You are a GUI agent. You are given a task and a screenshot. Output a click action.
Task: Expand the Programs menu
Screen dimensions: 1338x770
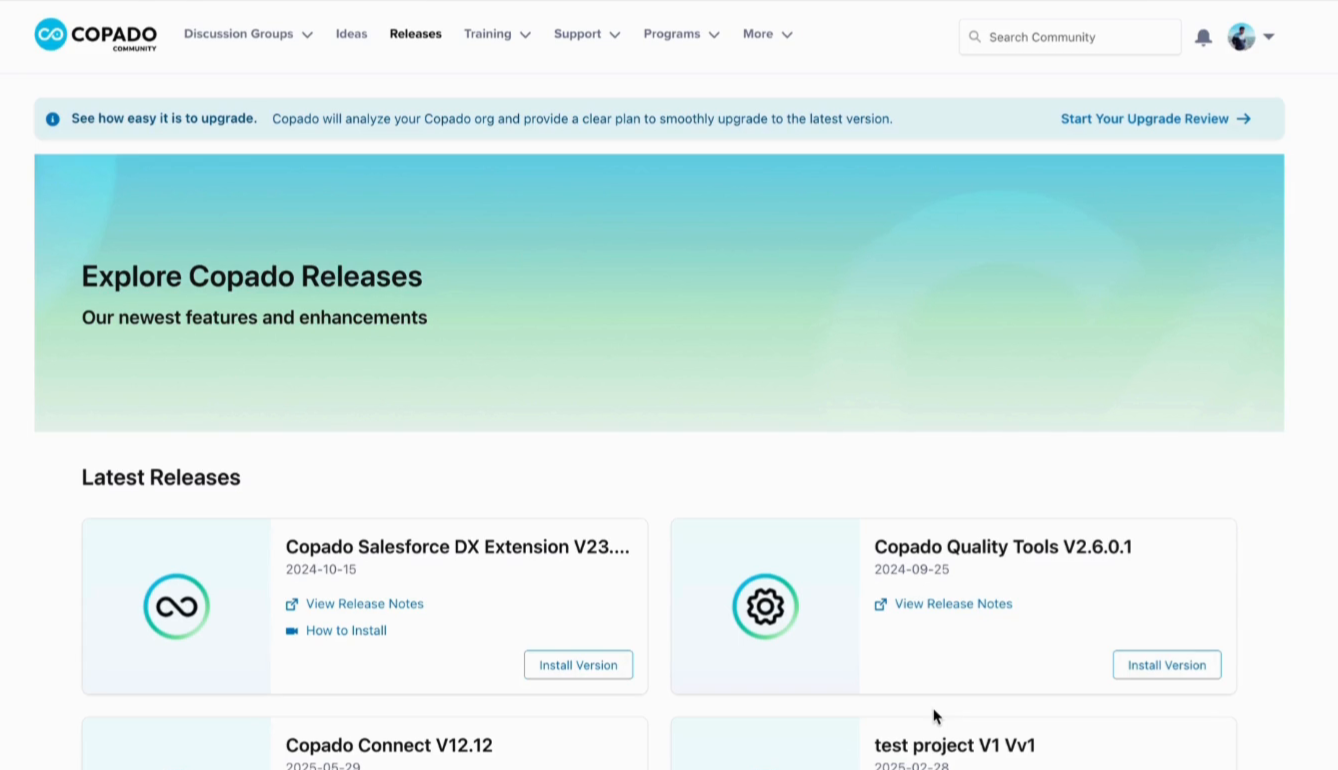pos(681,34)
